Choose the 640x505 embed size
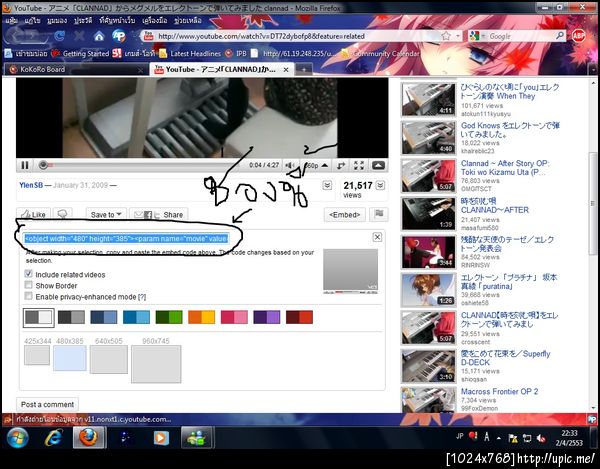 (109, 359)
